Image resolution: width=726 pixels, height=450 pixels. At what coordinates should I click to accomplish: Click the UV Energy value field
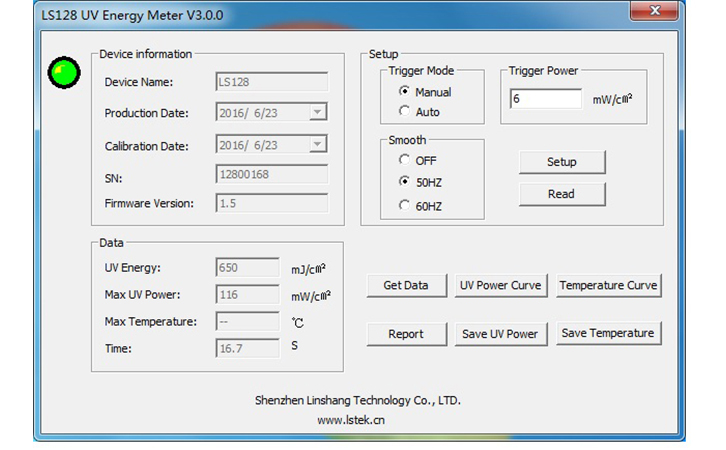tap(247, 268)
